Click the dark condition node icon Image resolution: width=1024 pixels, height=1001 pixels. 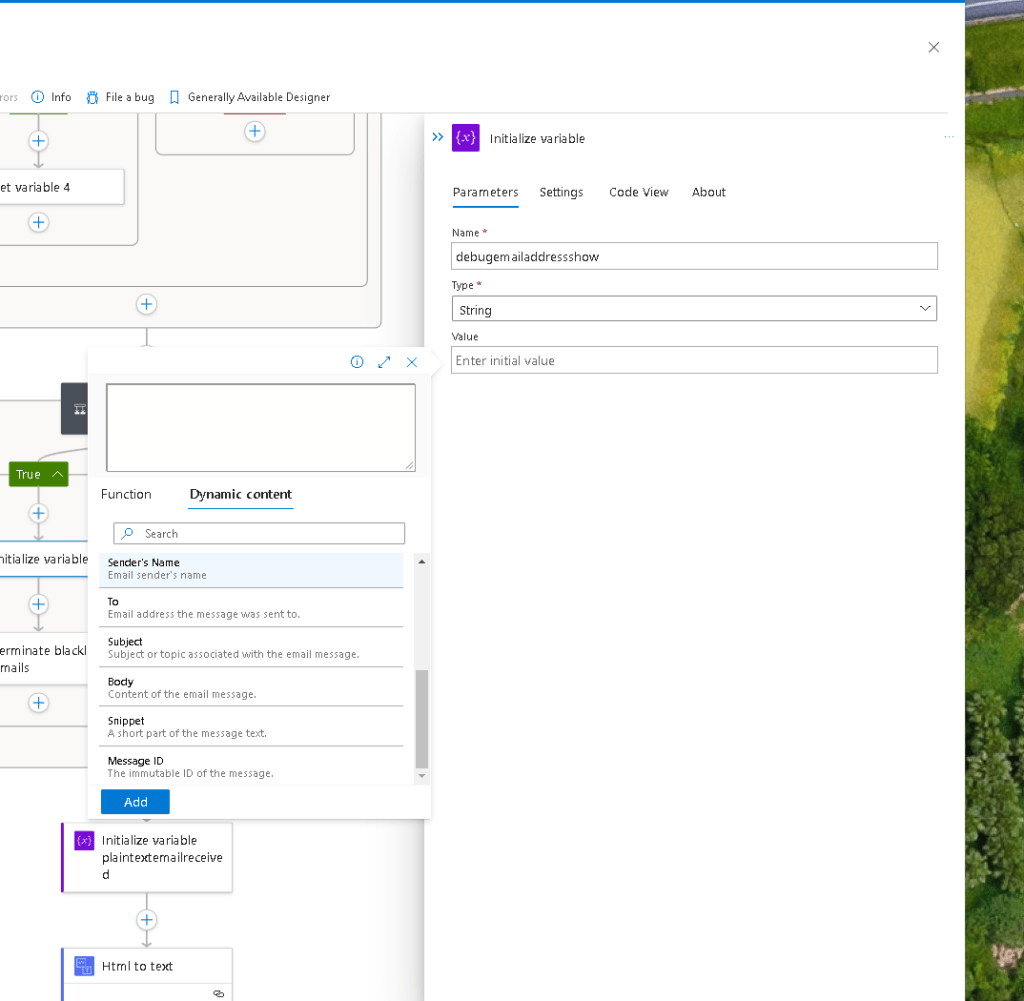[x=80, y=409]
